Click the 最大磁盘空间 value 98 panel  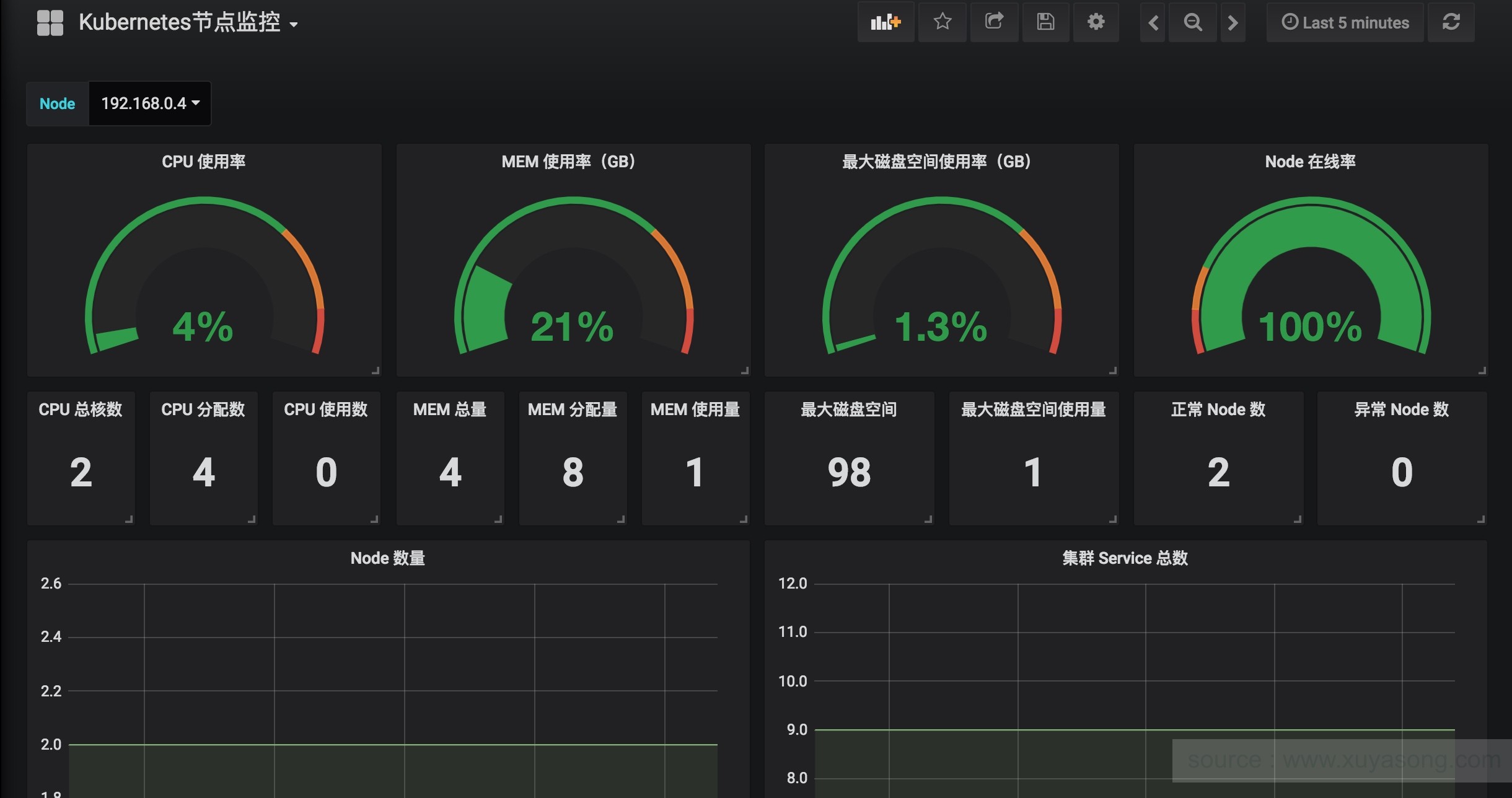[849, 471]
